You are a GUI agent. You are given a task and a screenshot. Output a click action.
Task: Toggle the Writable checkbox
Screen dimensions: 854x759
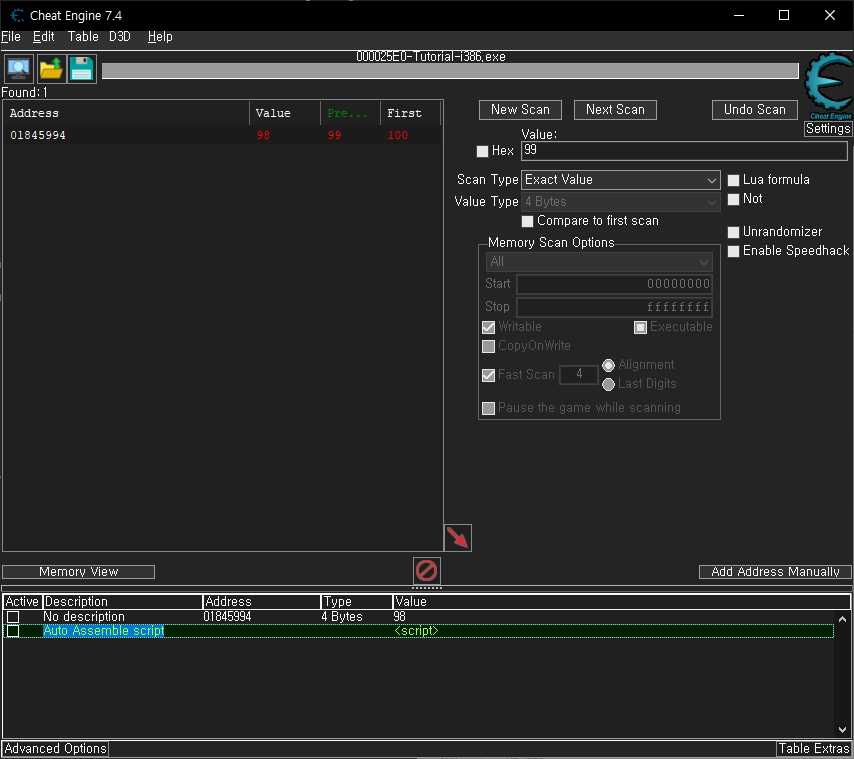tap(489, 327)
